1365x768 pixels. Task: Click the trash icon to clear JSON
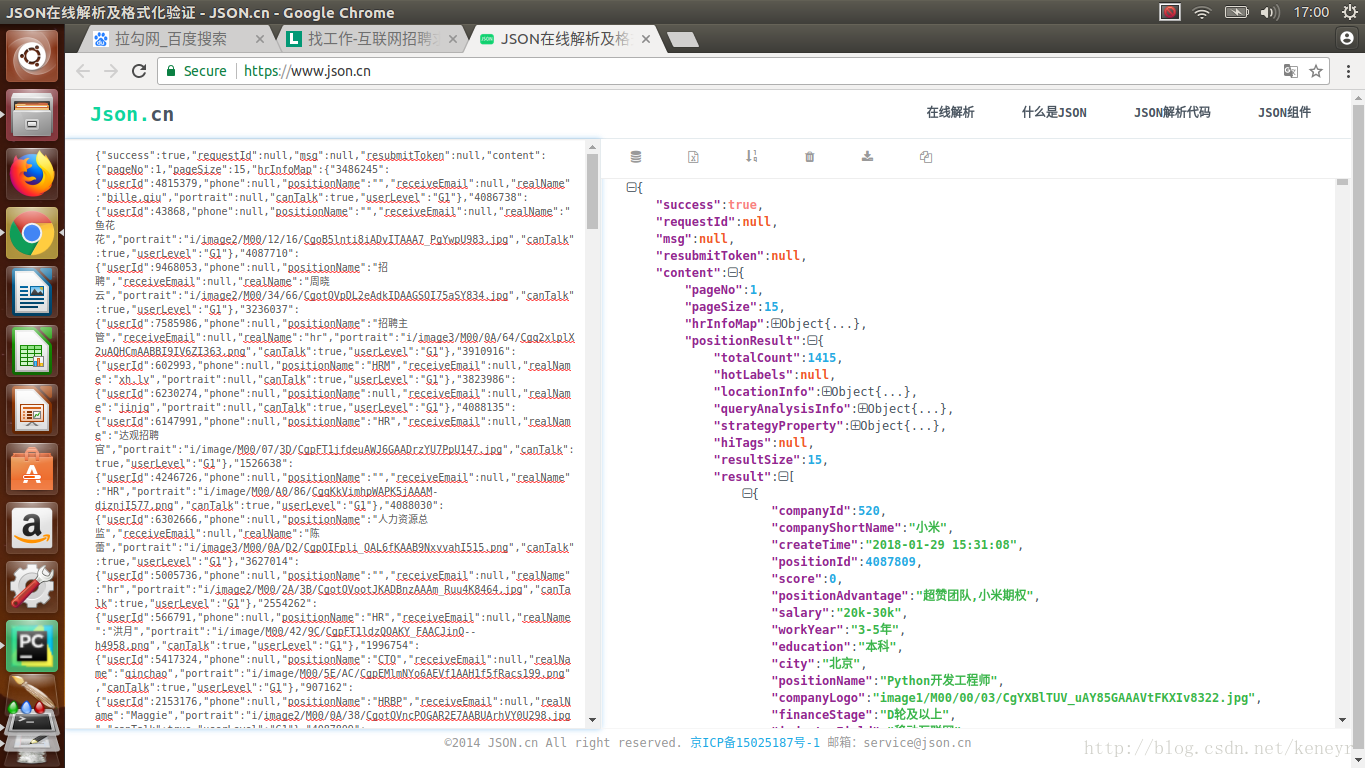coord(810,157)
